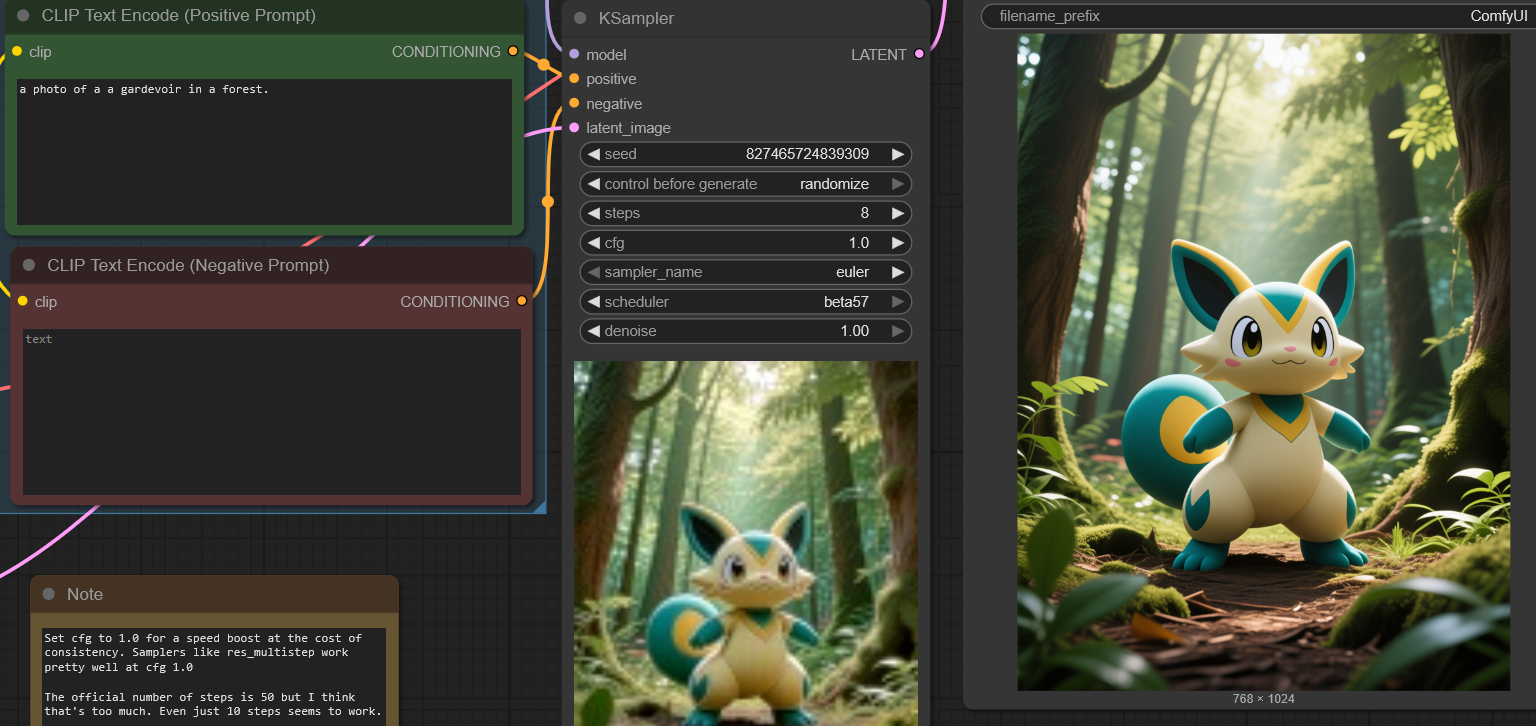1536x726 pixels.
Task: Click the 768 × 1024 image size label
Action: click(x=1264, y=699)
